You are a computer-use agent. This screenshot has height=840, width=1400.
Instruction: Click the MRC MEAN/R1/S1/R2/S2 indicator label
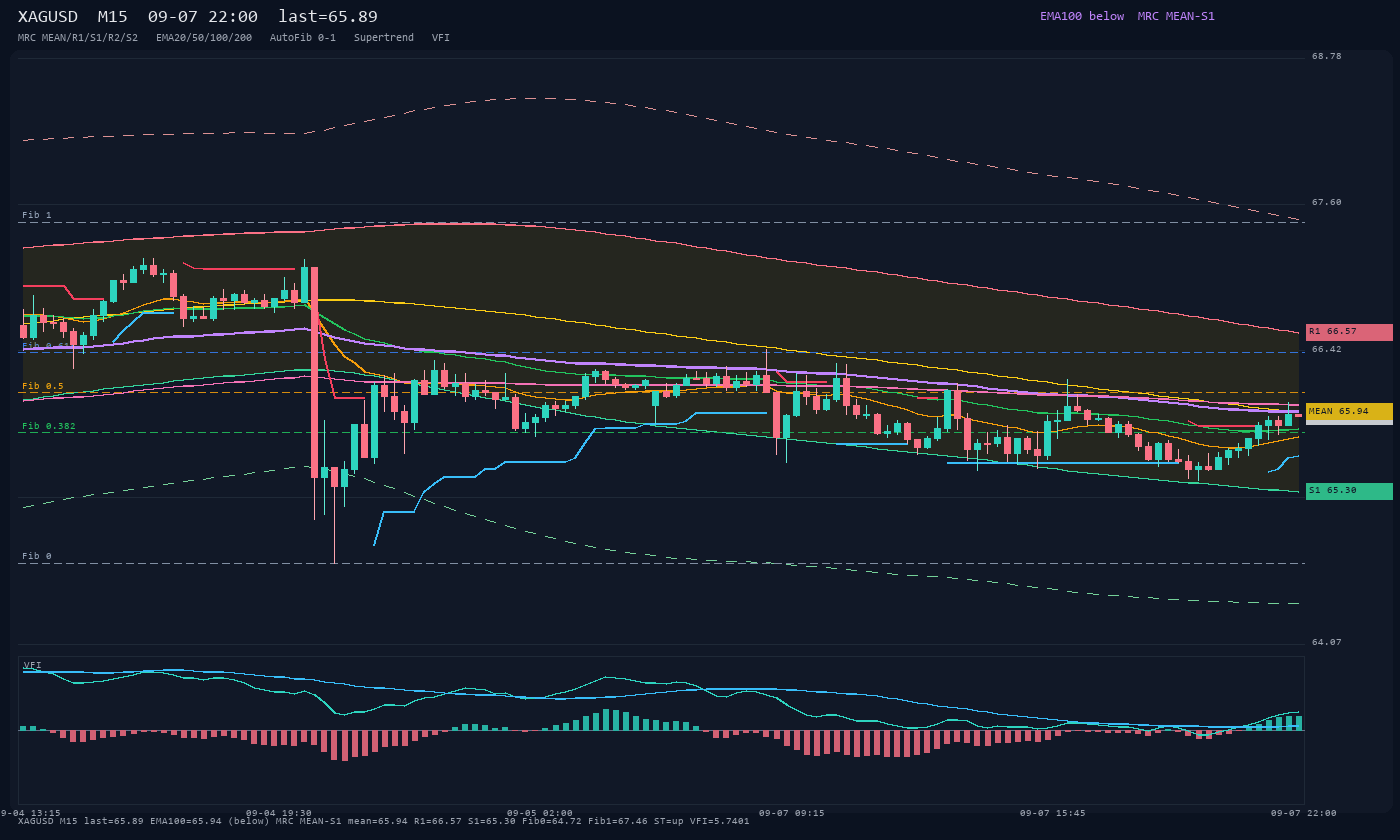click(78, 38)
